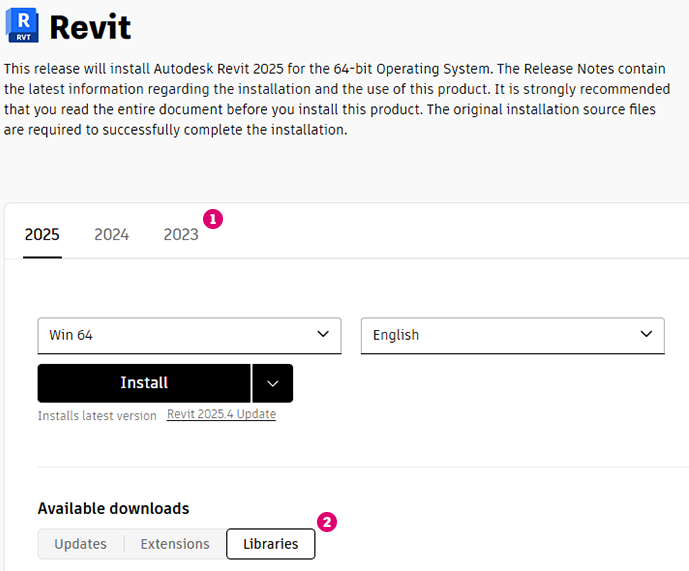Click the chevron arrow in the Win 64 box
This screenshot has height=571, width=689.
[x=322, y=334]
